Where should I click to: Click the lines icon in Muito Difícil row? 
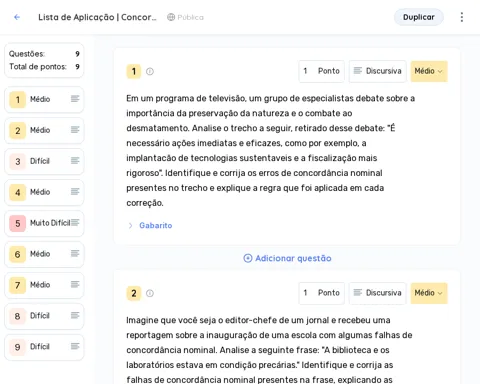coord(75,223)
